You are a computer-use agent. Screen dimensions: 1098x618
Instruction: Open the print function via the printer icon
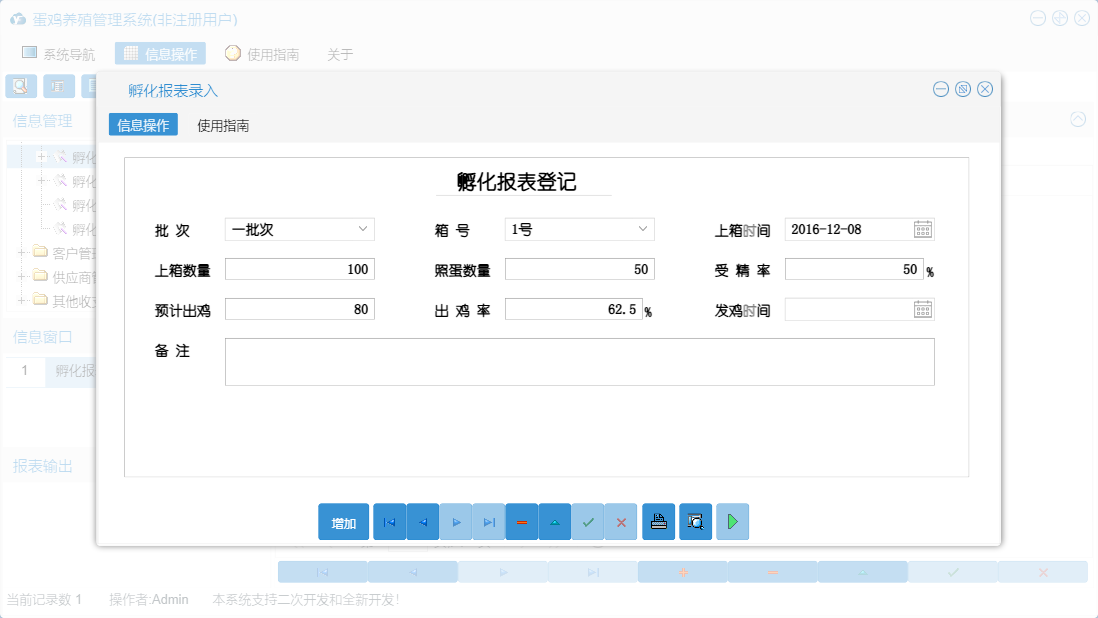coord(658,521)
